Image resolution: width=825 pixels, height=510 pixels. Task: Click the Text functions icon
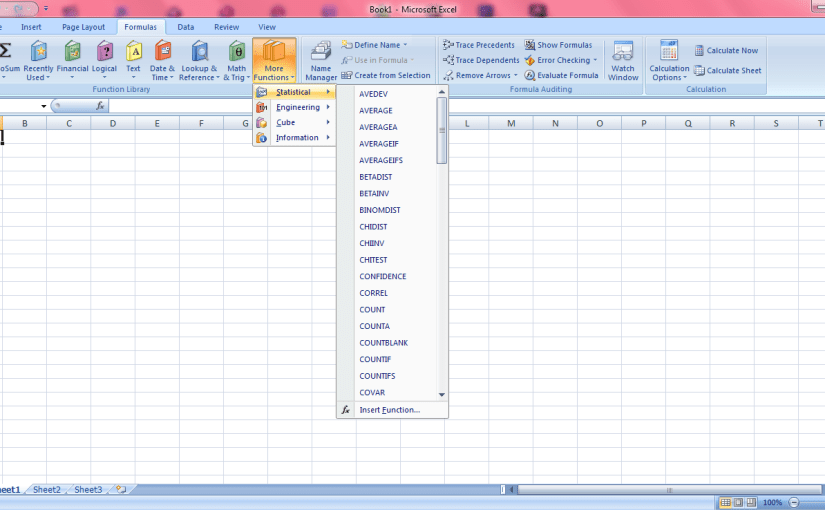(133, 58)
